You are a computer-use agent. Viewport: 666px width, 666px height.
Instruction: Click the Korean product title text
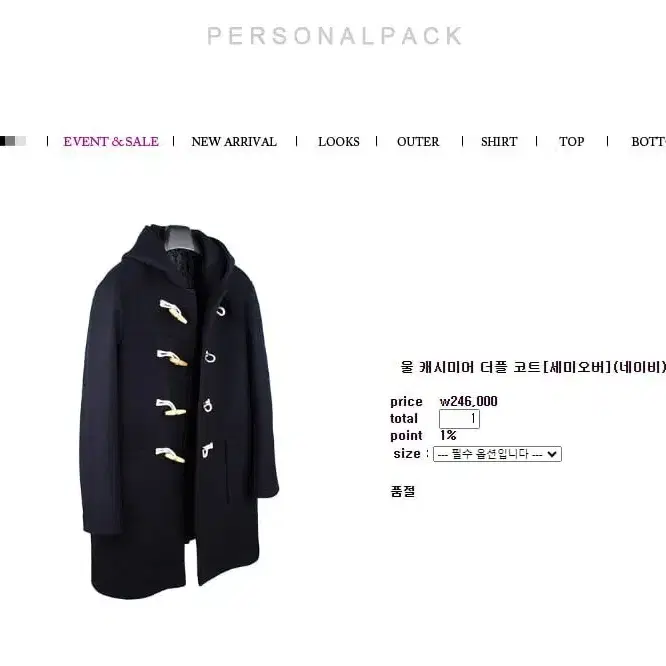click(533, 367)
